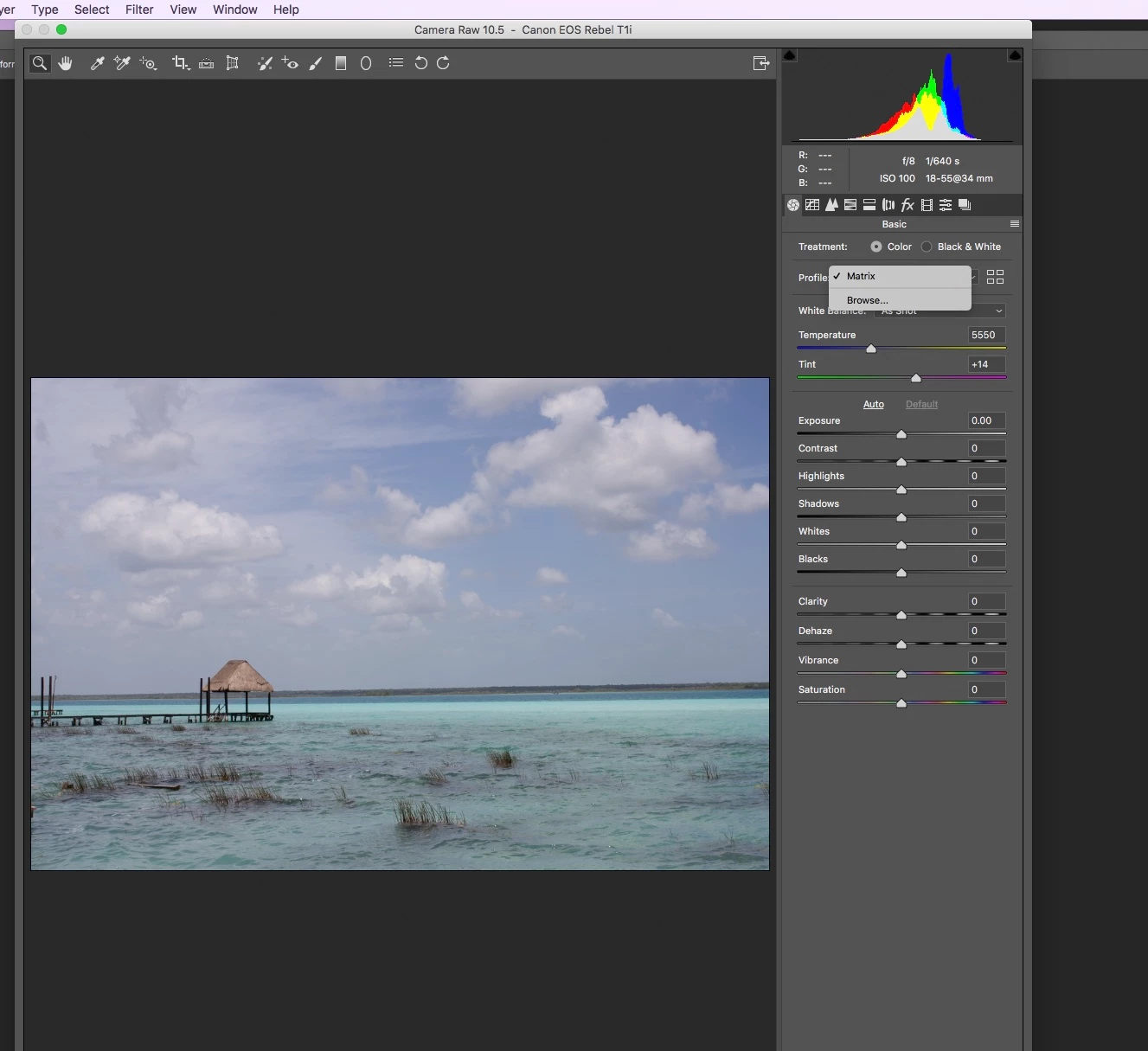The height and width of the screenshot is (1051, 1148).
Task: Click the Auto tone link
Action: point(874,404)
